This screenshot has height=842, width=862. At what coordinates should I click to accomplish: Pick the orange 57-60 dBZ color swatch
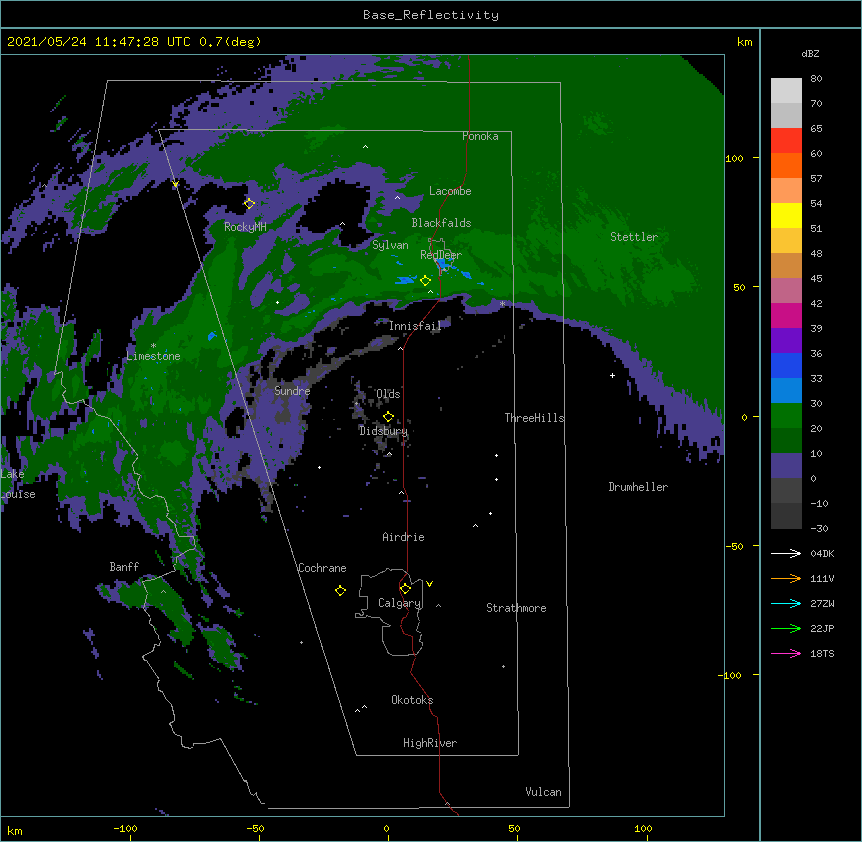click(786, 165)
